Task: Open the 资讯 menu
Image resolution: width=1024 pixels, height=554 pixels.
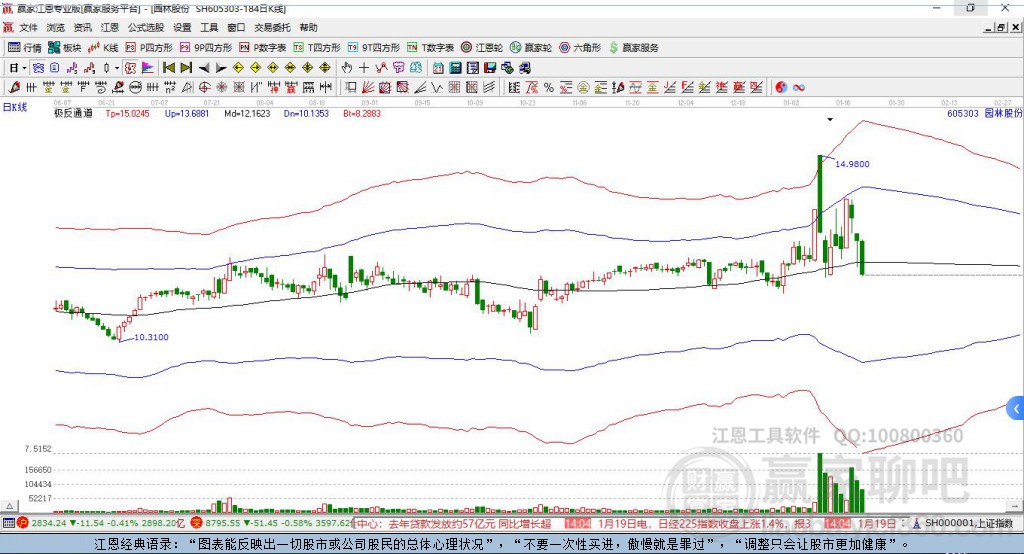Action: (x=82, y=27)
